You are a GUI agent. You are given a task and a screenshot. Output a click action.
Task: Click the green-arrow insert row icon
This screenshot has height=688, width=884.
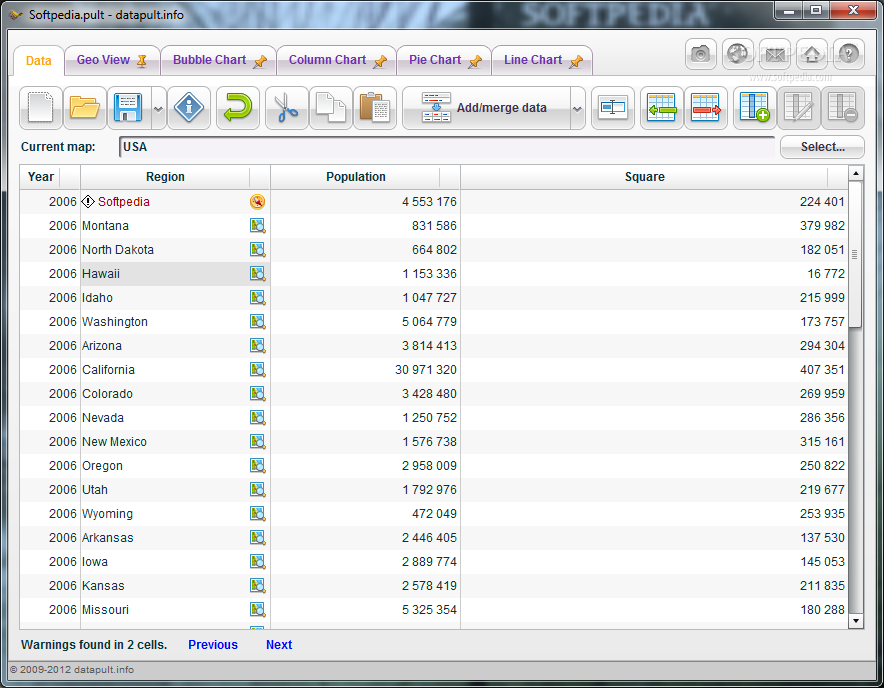661,108
